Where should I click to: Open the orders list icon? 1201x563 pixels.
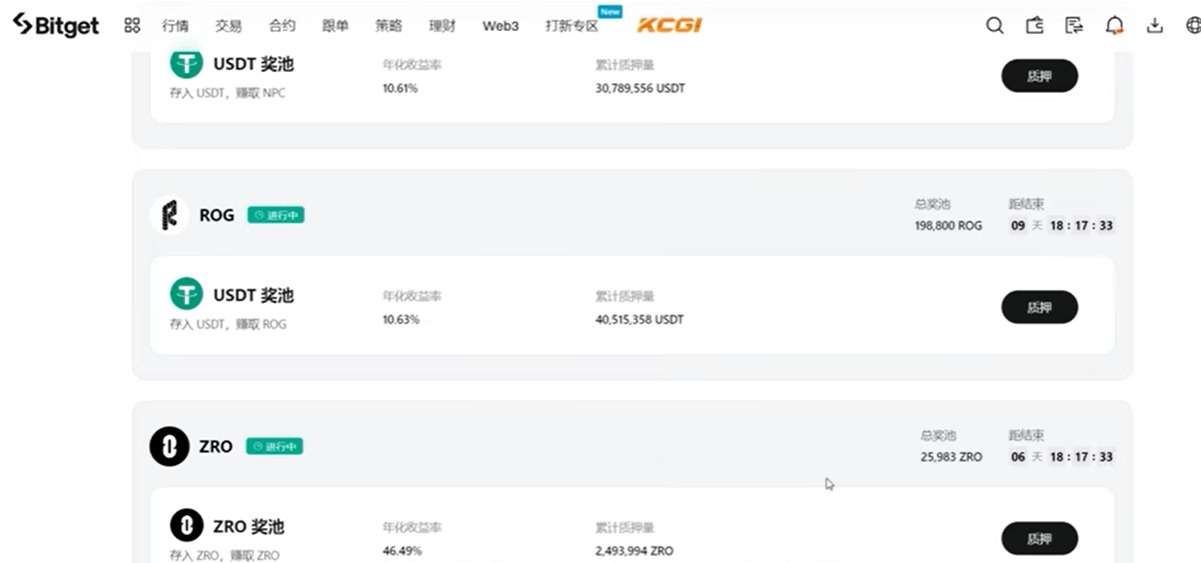1075,26
